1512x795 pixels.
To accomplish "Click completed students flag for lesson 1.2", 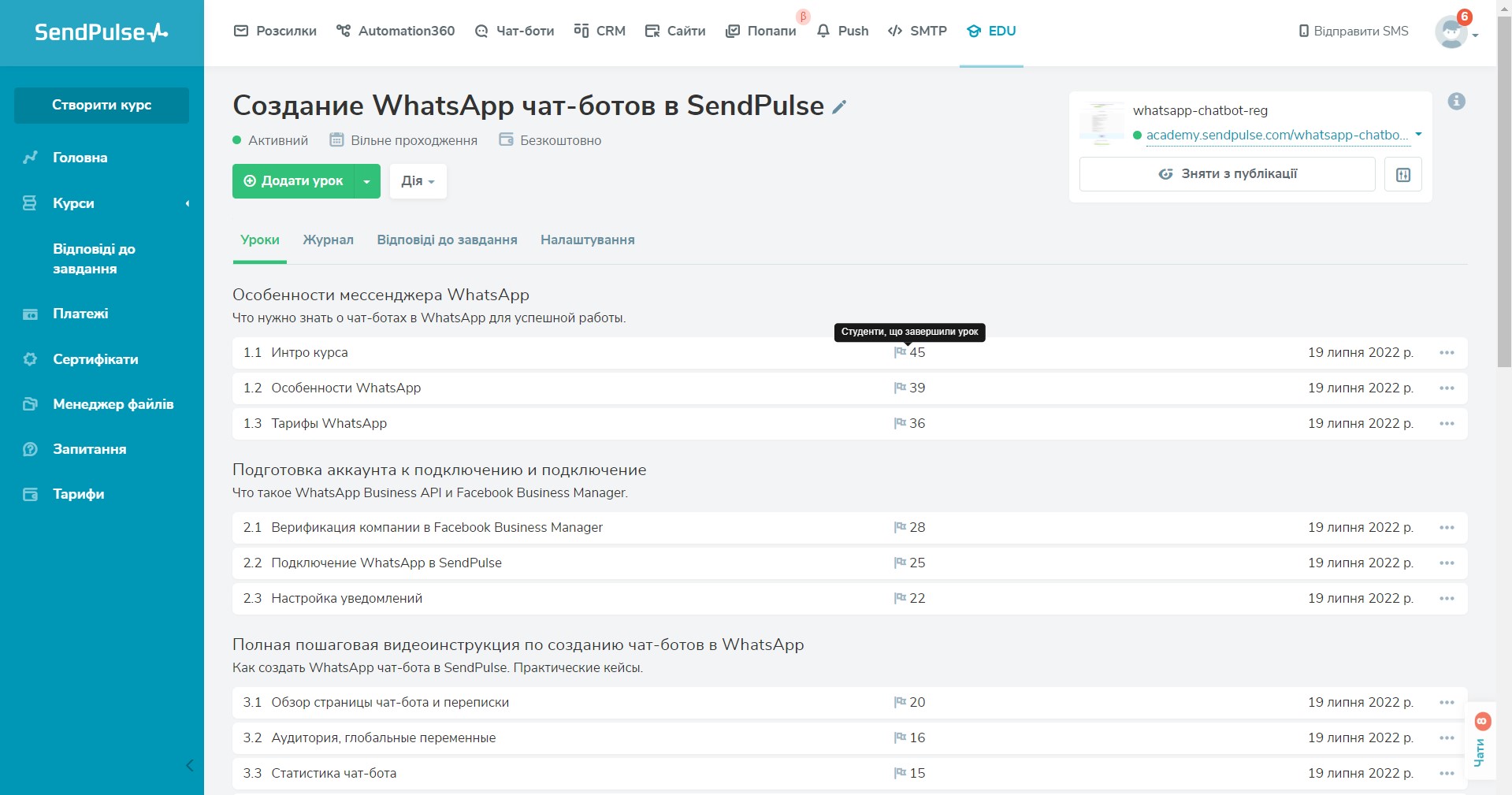I will pos(900,388).
